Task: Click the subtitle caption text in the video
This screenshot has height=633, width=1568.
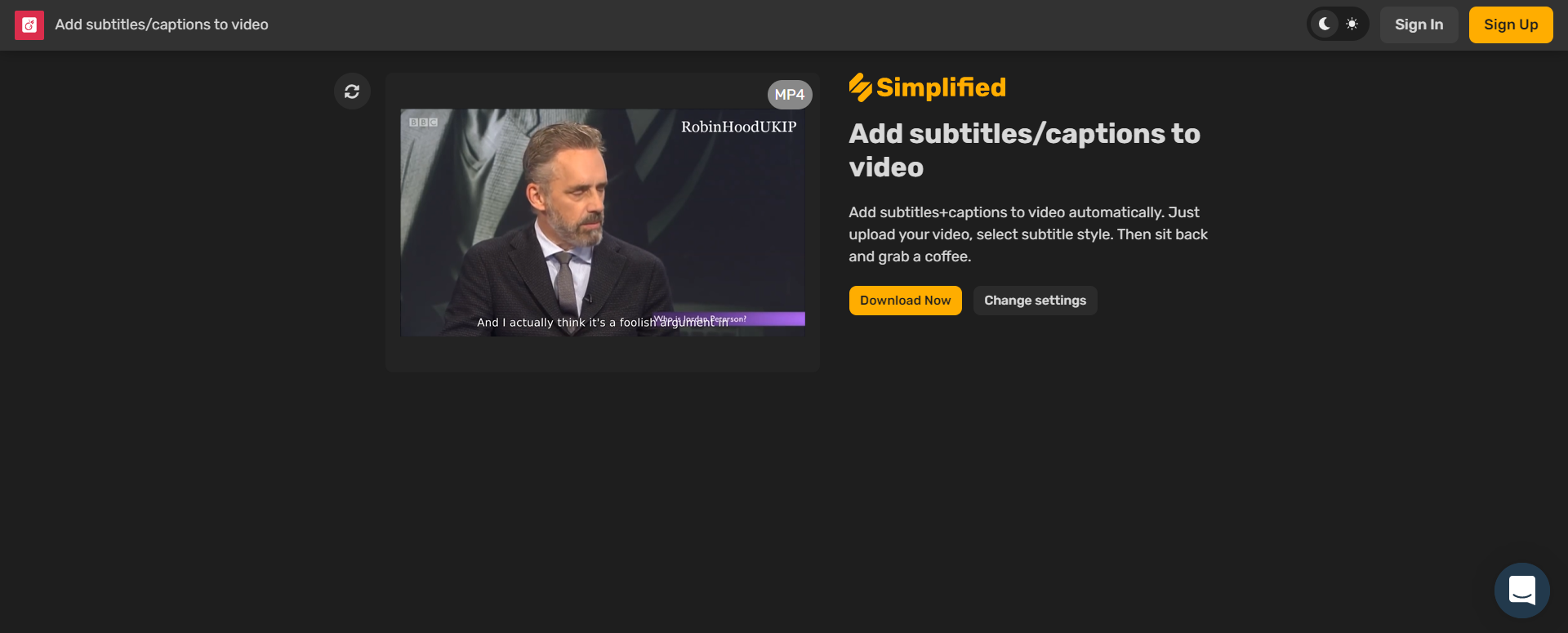Action: tap(563, 323)
